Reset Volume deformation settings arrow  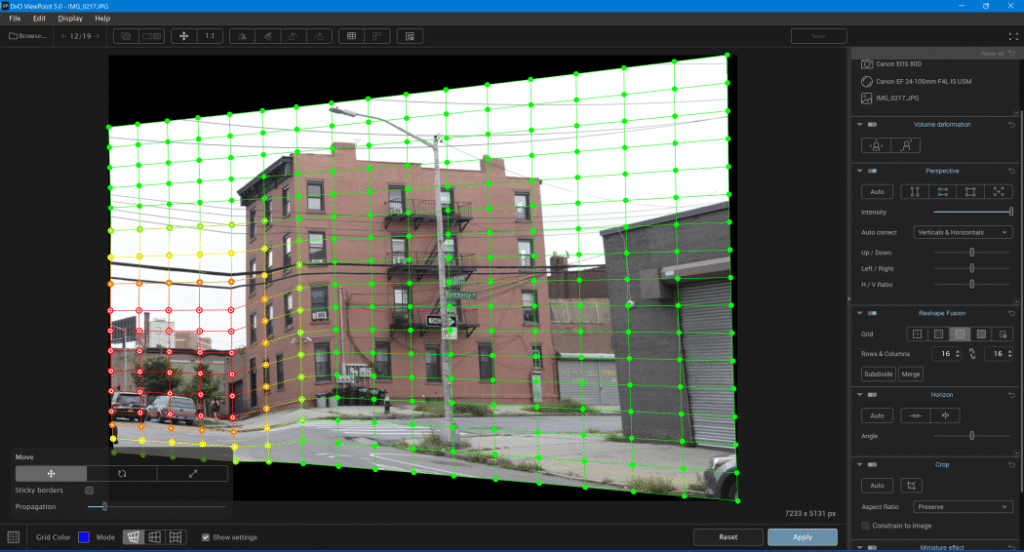tap(1012, 124)
